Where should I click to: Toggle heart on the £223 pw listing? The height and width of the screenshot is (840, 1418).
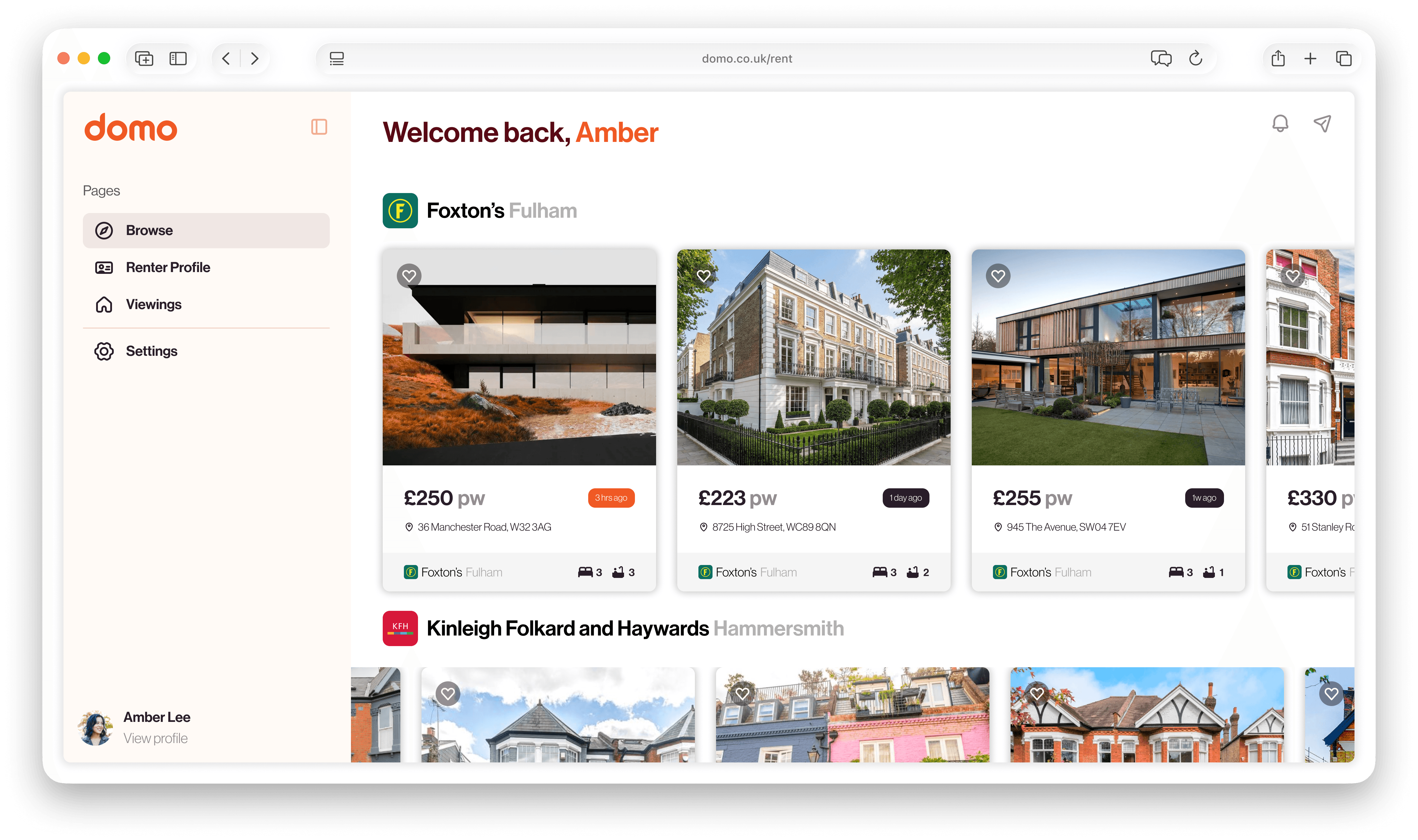pos(703,276)
